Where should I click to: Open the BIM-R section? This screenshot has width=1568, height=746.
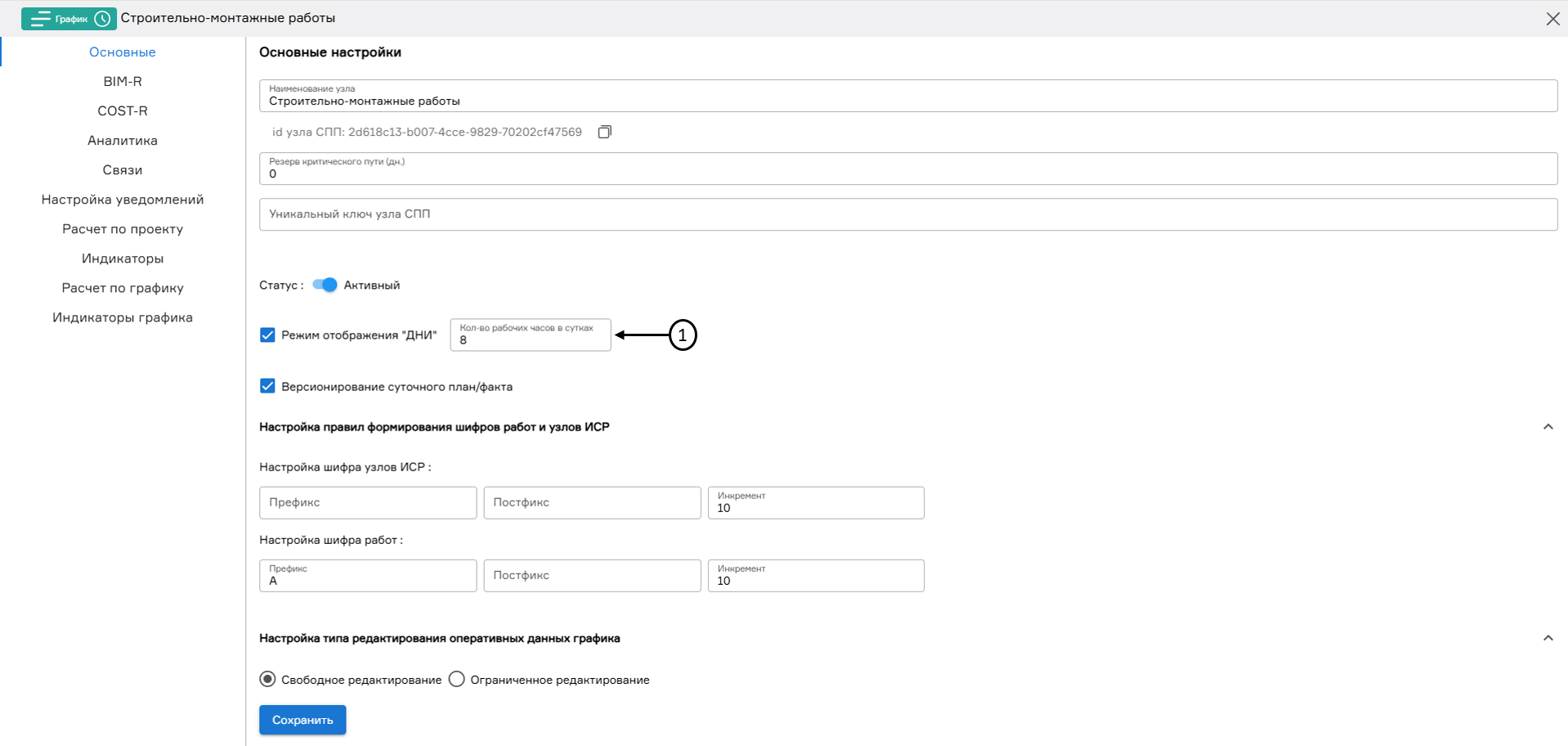click(122, 81)
